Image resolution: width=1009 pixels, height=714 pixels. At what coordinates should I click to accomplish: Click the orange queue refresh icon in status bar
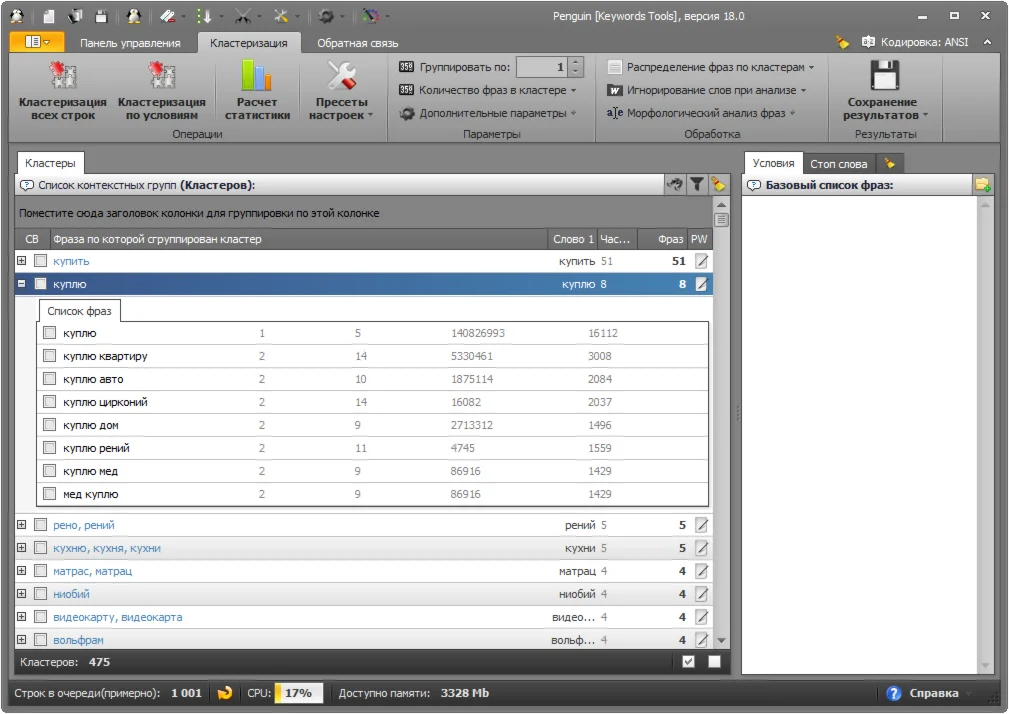tap(226, 693)
